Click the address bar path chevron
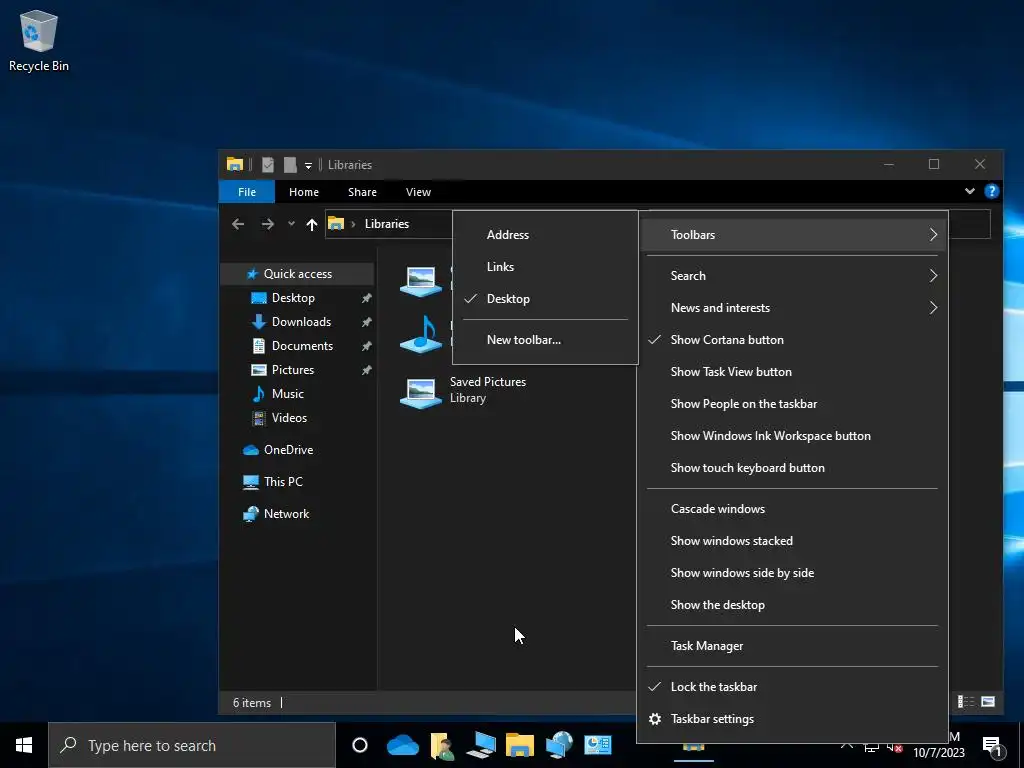The image size is (1024, 768). coord(353,224)
